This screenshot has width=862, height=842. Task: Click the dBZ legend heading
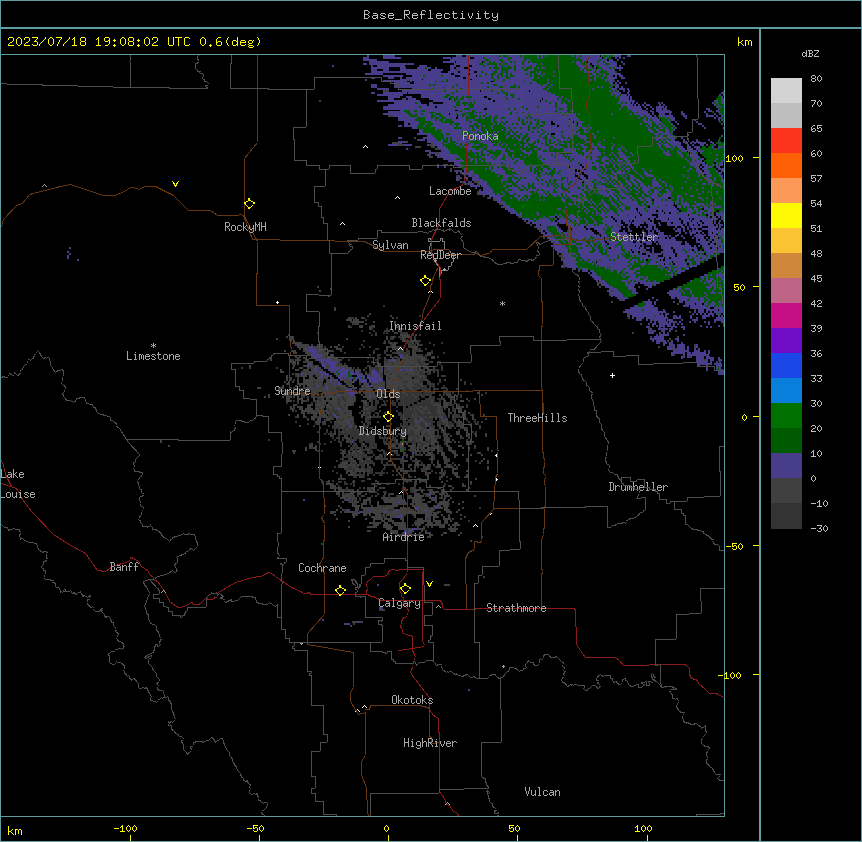tap(810, 53)
